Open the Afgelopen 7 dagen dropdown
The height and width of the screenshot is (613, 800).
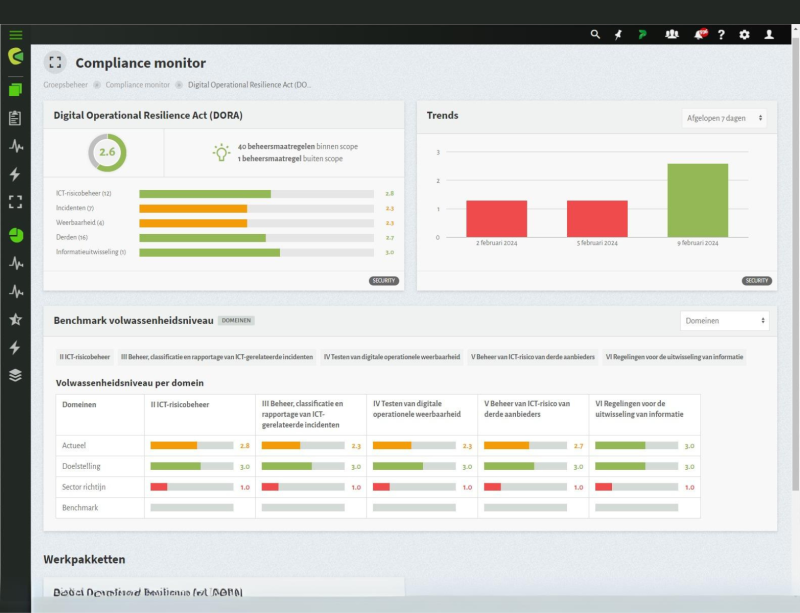tap(724, 118)
